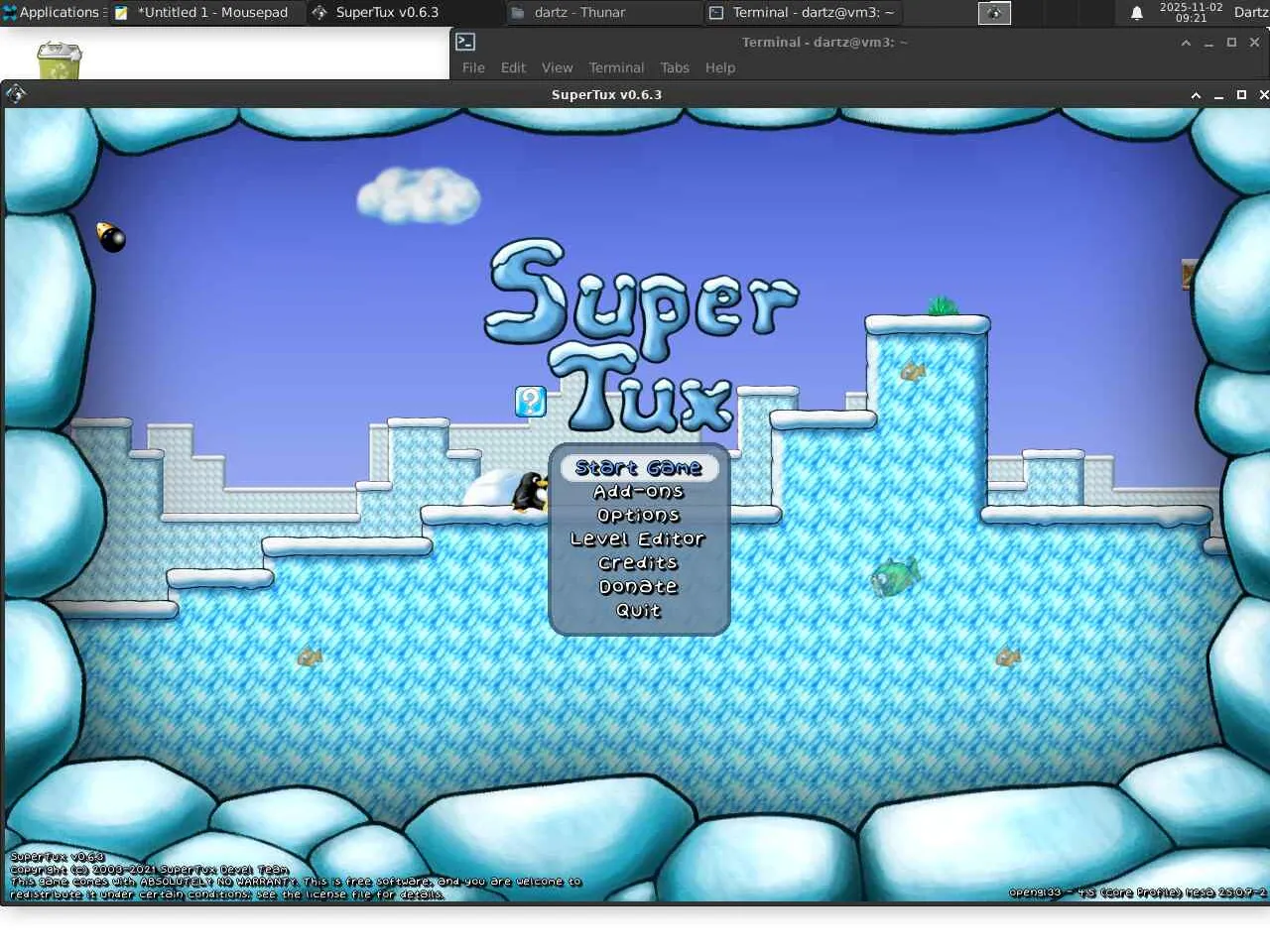
Task: Activate the SuperTux v0.6.3 taskbar button
Action: (x=405, y=13)
